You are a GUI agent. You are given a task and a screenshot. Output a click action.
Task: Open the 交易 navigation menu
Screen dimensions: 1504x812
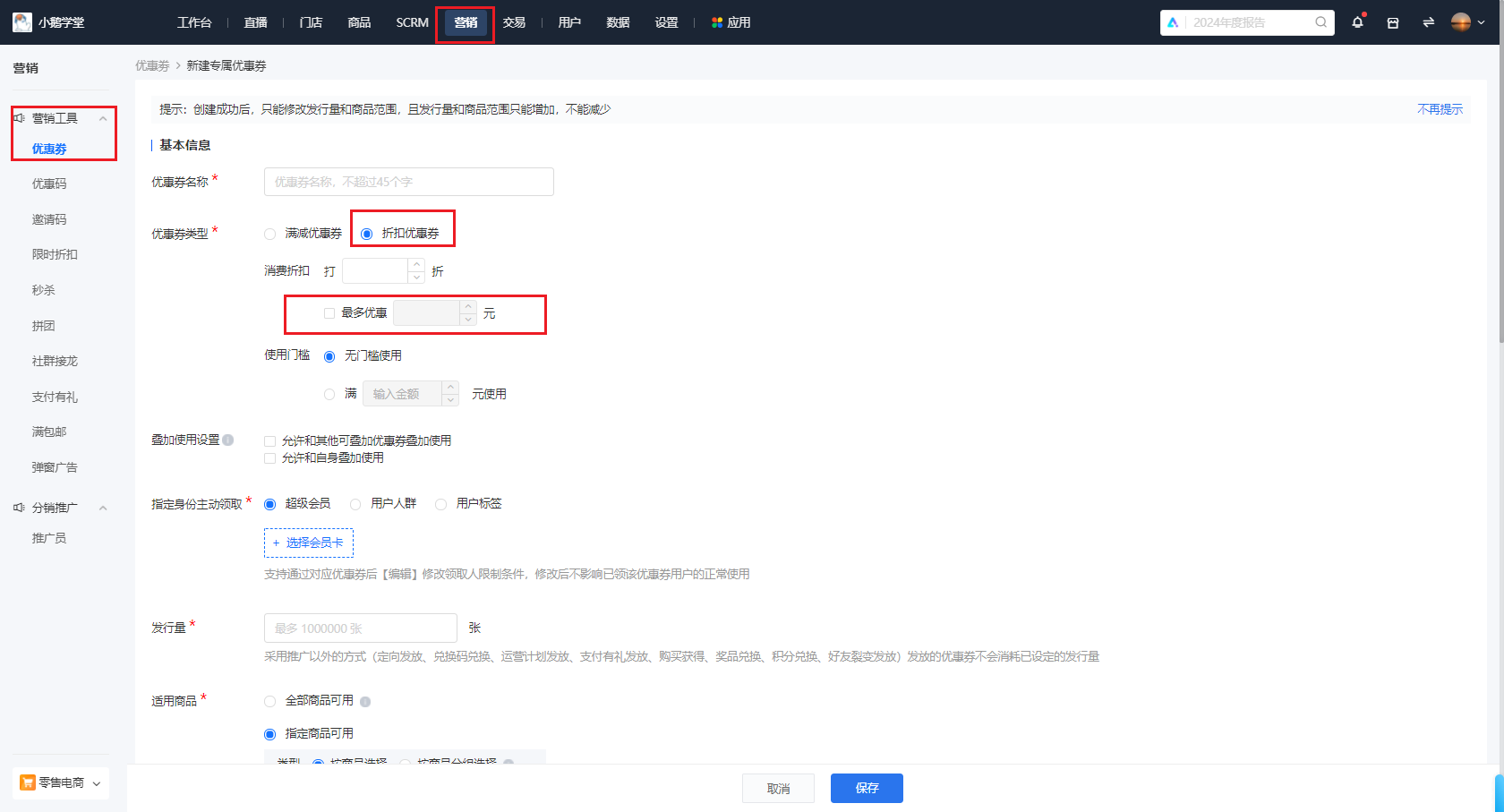pyautogui.click(x=514, y=22)
